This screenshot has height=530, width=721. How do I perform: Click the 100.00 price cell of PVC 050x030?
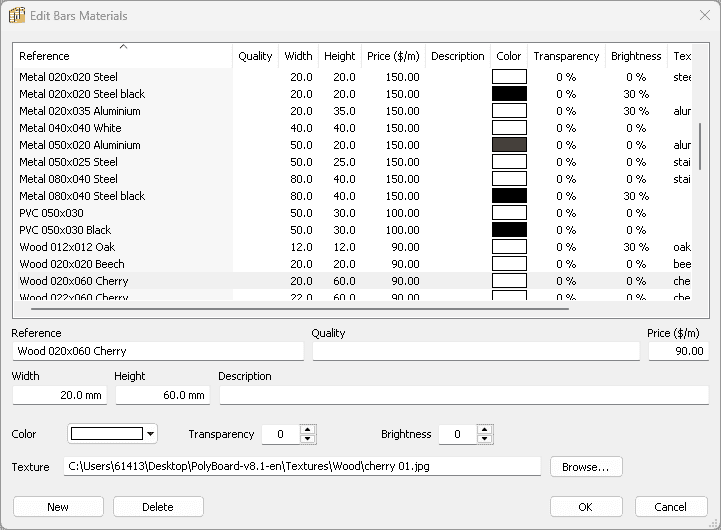(x=402, y=213)
